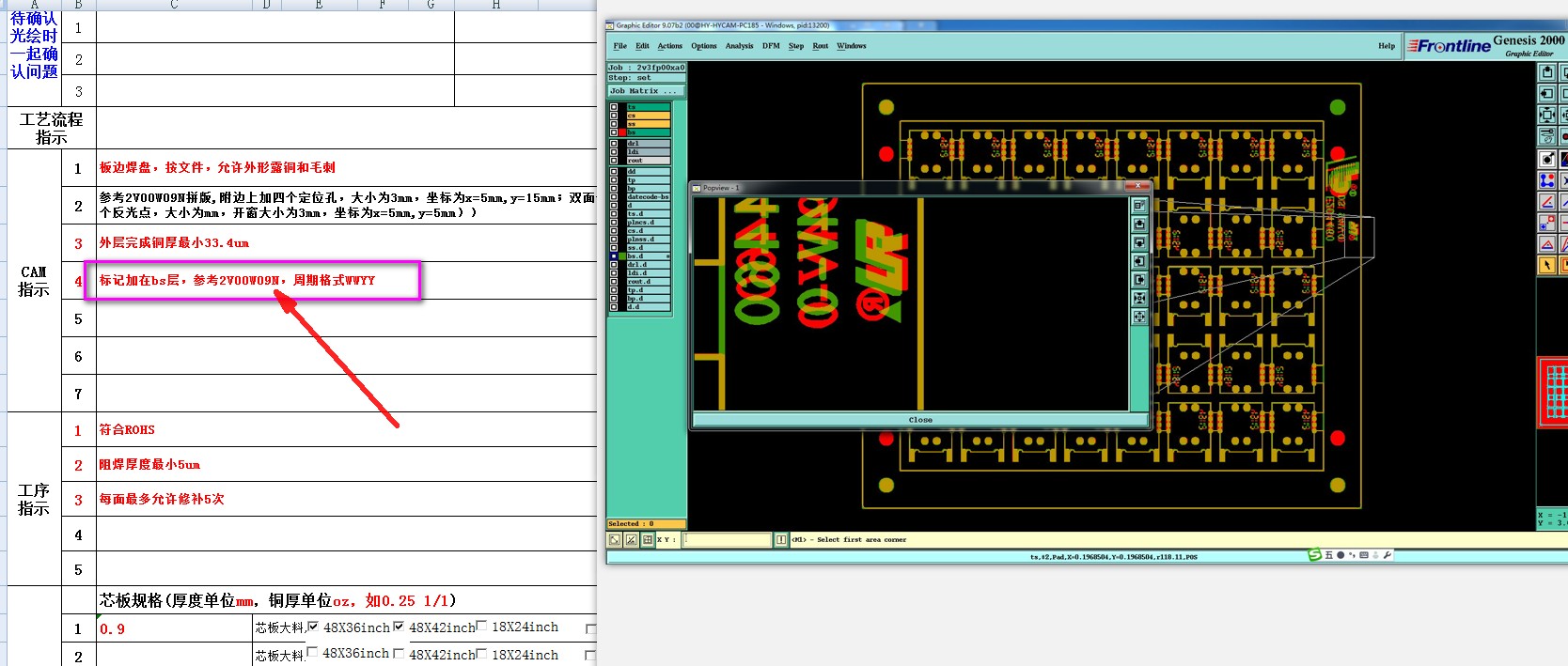Select Excel cell with value 0.9
This screenshot has height=666, width=1568.
click(174, 628)
